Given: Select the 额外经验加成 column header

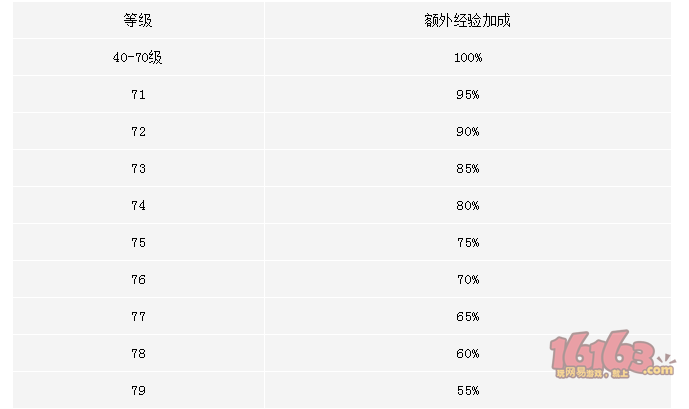Looking at the screenshot, I should pyautogui.click(x=468, y=20).
